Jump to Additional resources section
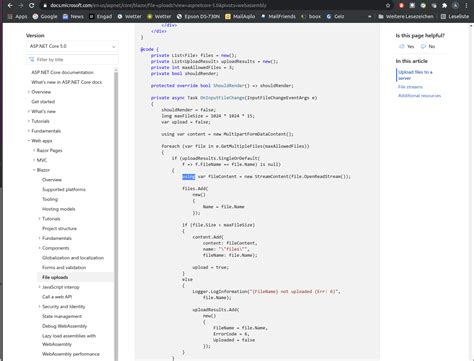This screenshot has width=474, height=361. (x=419, y=96)
